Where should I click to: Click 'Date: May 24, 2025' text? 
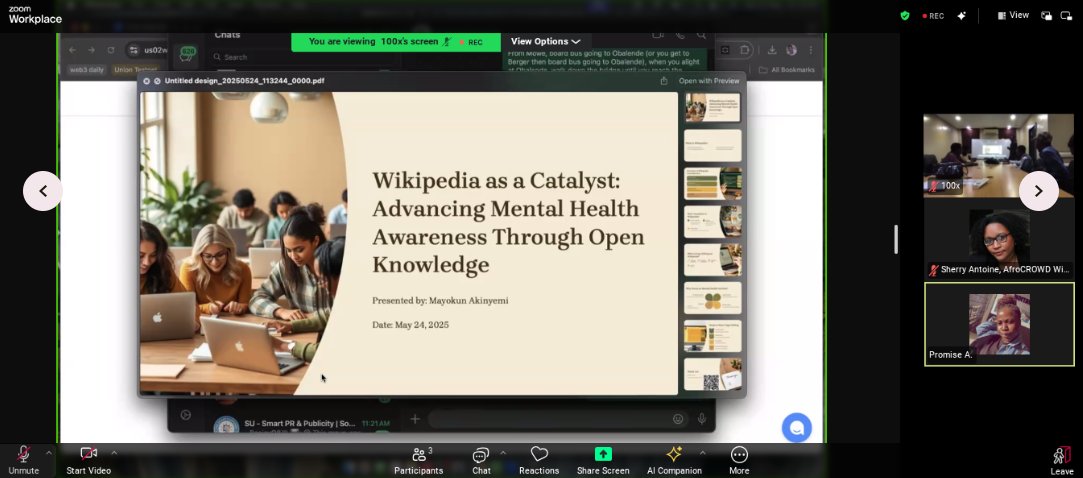pyautogui.click(x=410, y=325)
